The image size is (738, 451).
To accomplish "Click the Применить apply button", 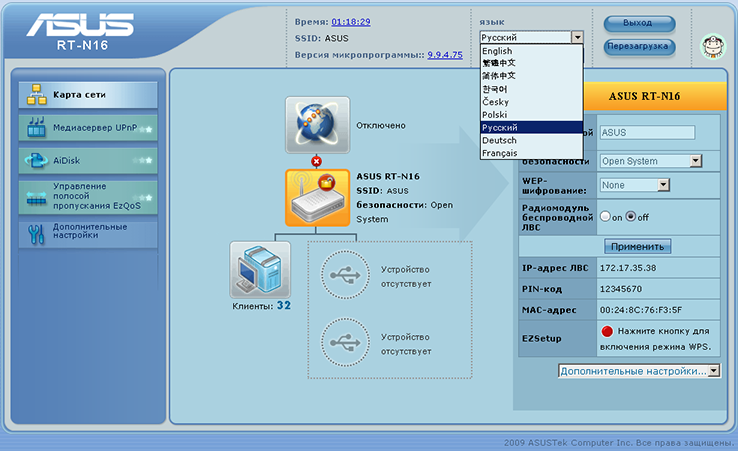I will pyautogui.click(x=637, y=246).
